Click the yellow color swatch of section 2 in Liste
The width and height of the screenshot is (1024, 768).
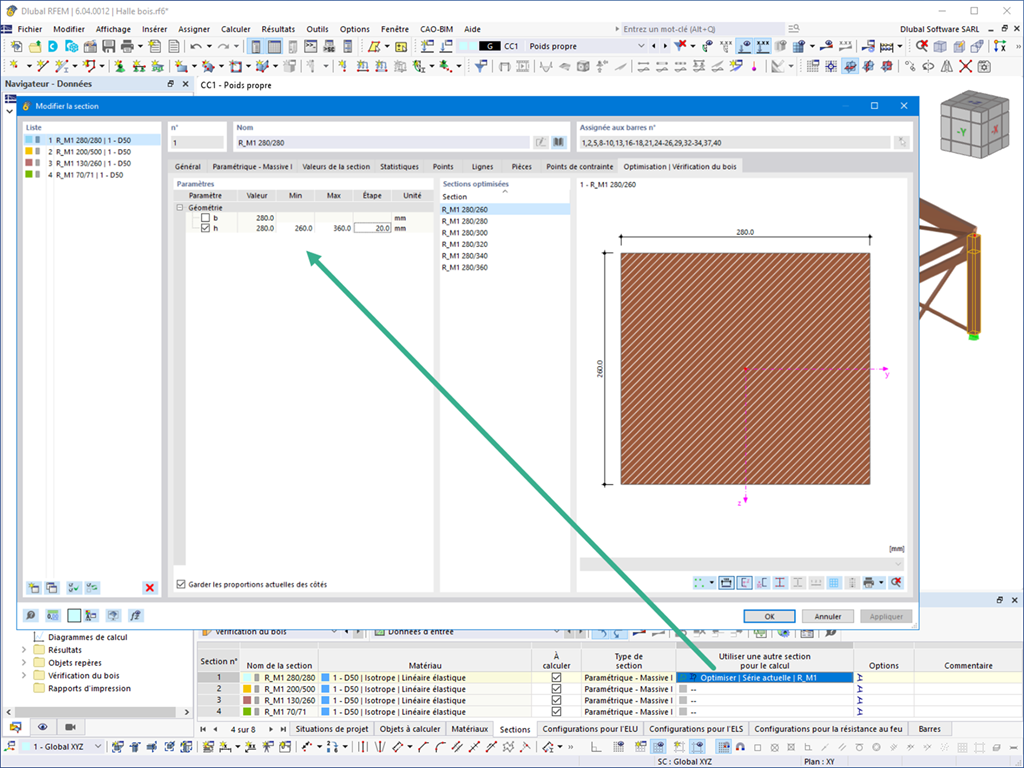click(x=29, y=152)
